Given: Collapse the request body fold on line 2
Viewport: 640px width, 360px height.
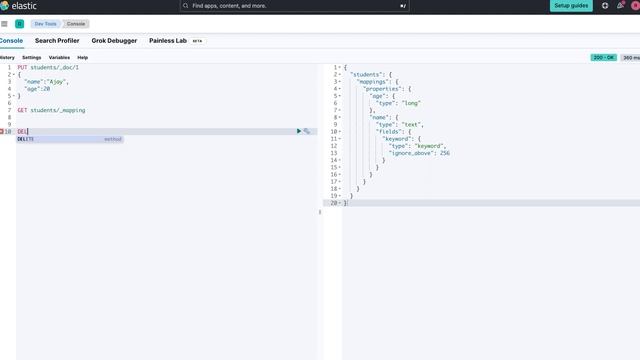Looking at the screenshot, I should (13, 75).
